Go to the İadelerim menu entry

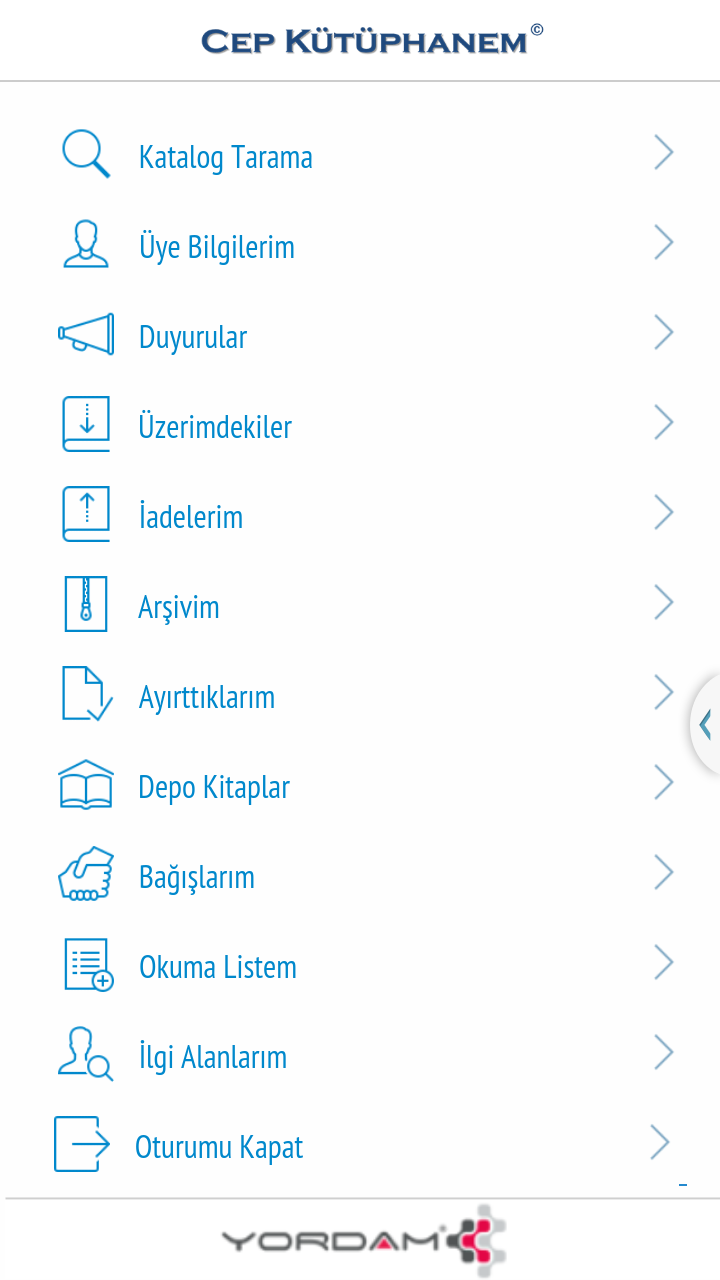pyautogui.click(x=191, y=517)
